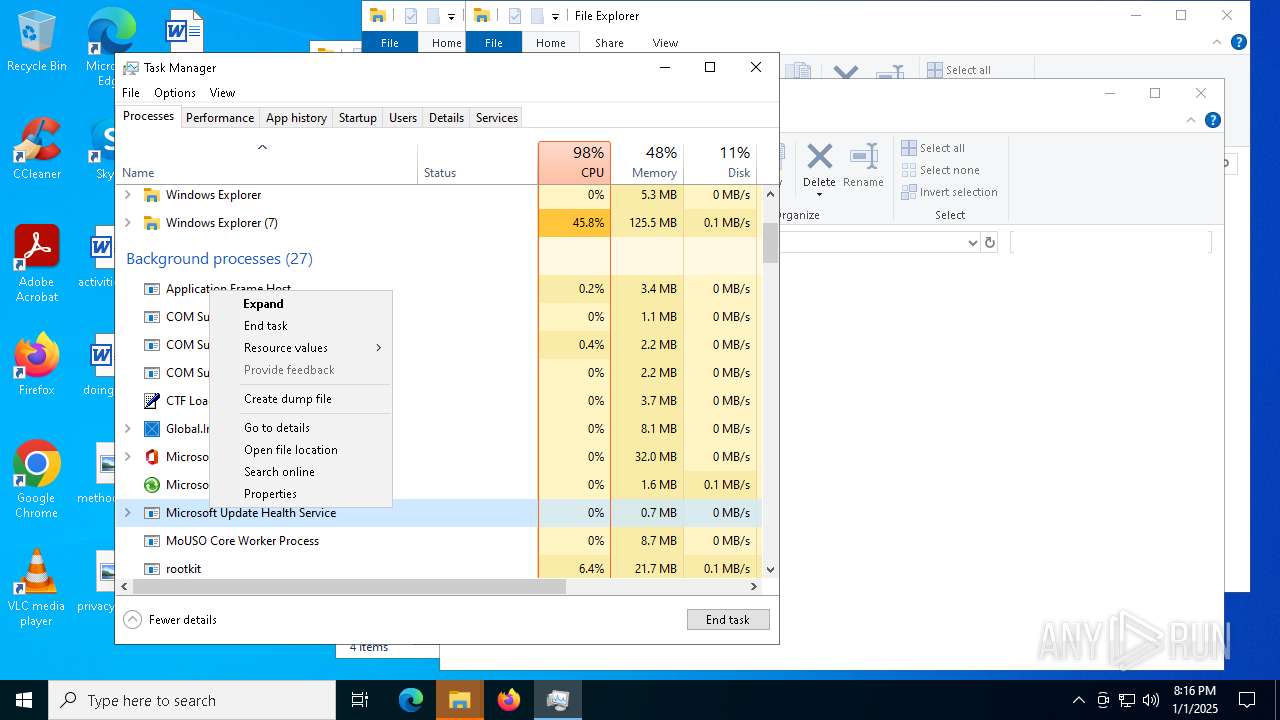Click the rootkit process icon
This screenshot has width=1280, height=720.
[152, 569]
